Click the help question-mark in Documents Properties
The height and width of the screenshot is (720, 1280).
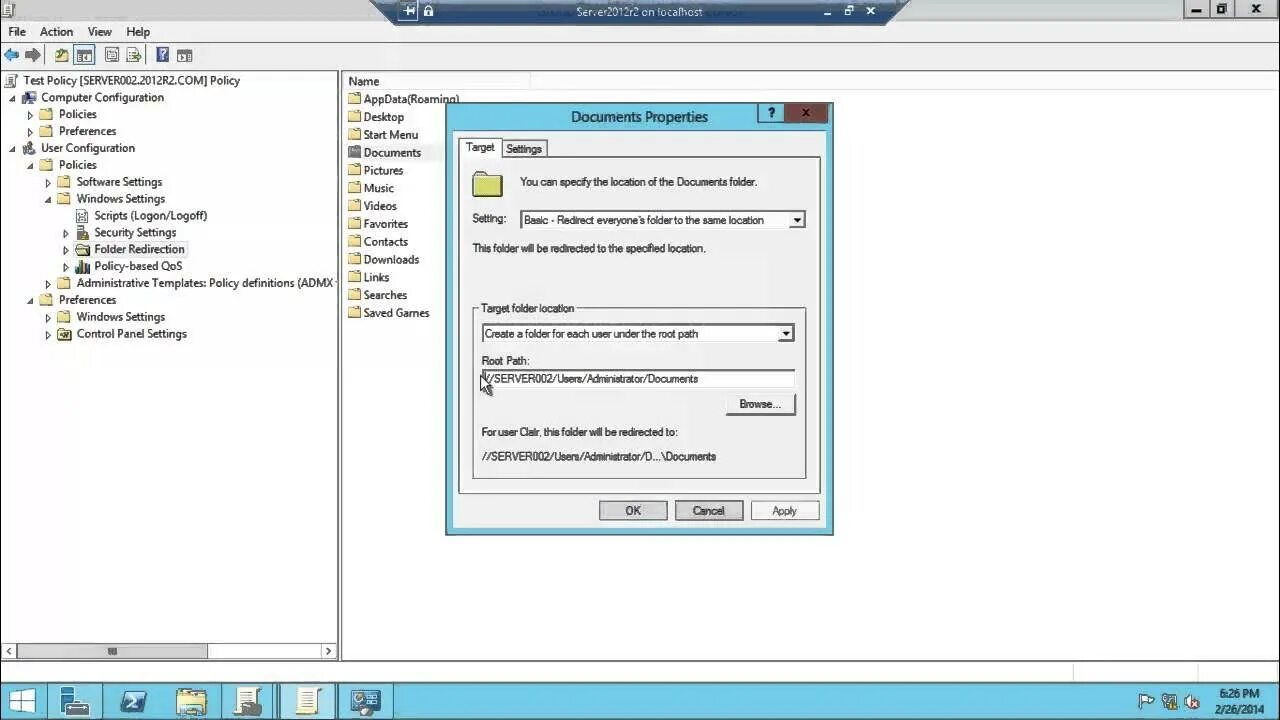pos(771,113)
